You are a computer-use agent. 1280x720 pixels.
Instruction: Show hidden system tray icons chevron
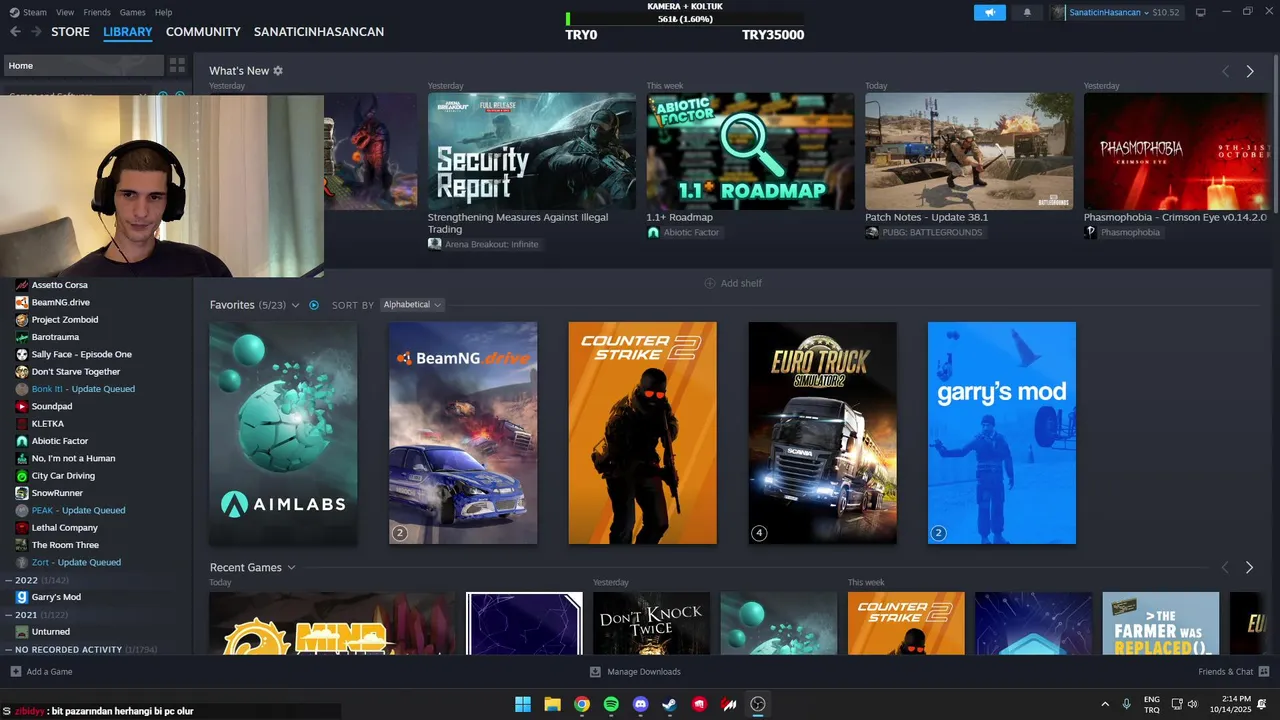(1105, 704)
